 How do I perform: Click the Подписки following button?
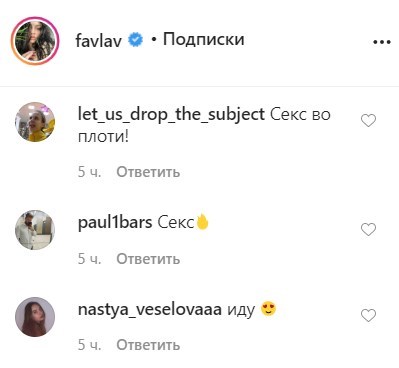click(203, 39)
